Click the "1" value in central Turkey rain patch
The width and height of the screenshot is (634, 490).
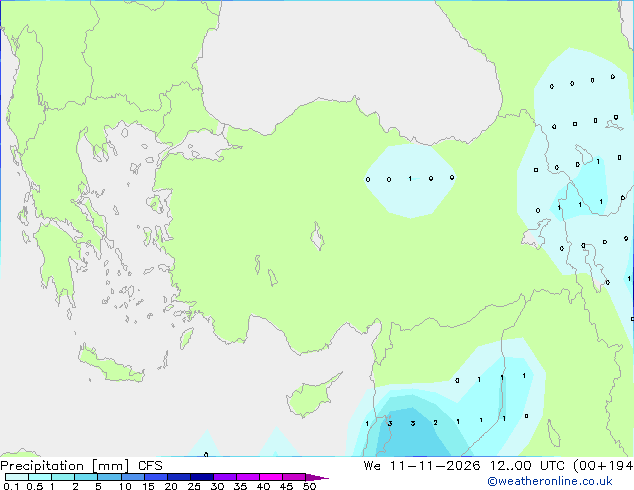[410, 178]
